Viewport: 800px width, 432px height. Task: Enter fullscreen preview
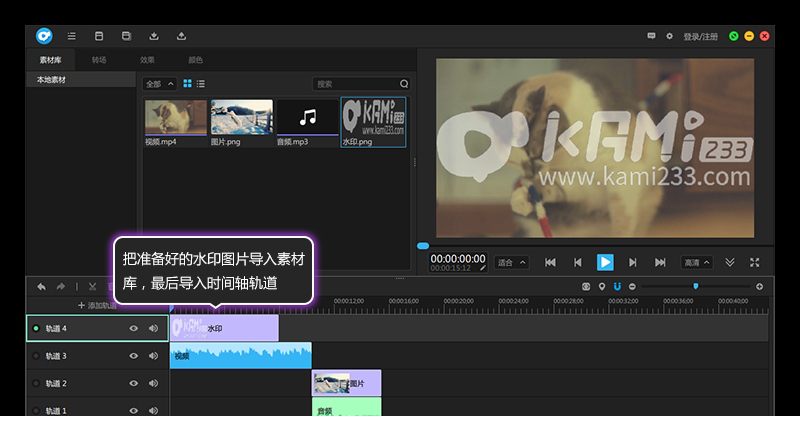coord(755,262)
